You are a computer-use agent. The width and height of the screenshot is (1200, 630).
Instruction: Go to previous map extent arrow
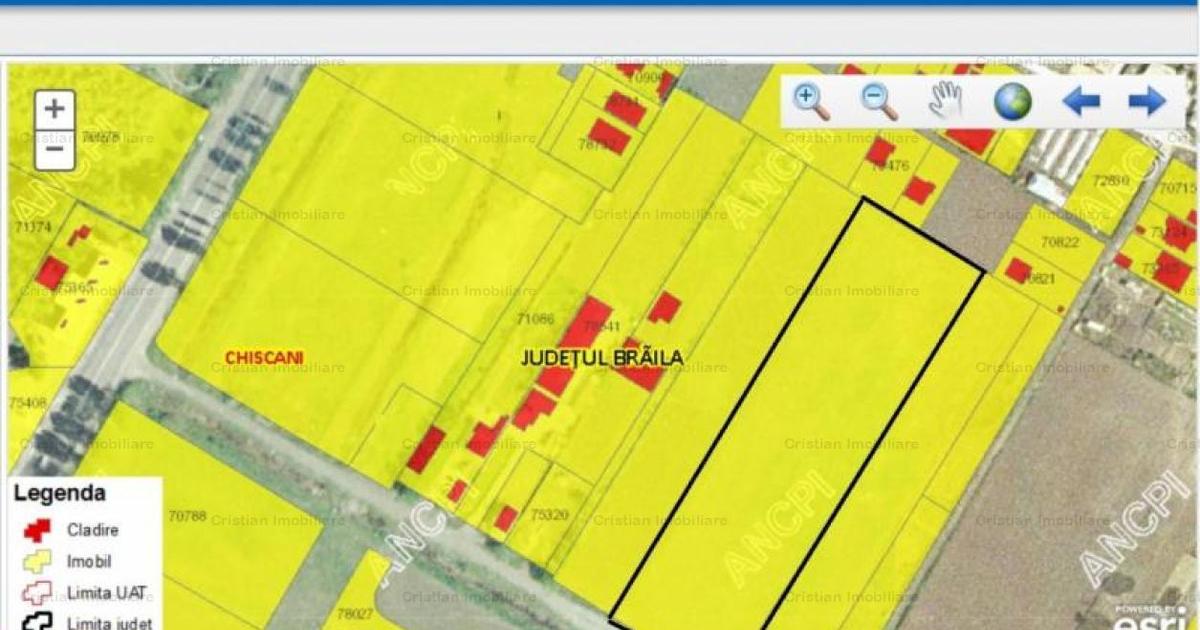point(1081,101)
